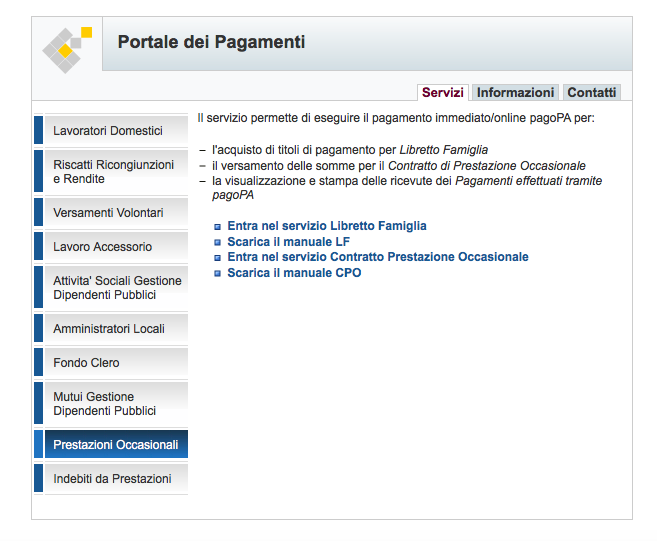
Task: Click the italic Pagamenti effettuati tramite pagoPA text
Action: pos(407,188)
